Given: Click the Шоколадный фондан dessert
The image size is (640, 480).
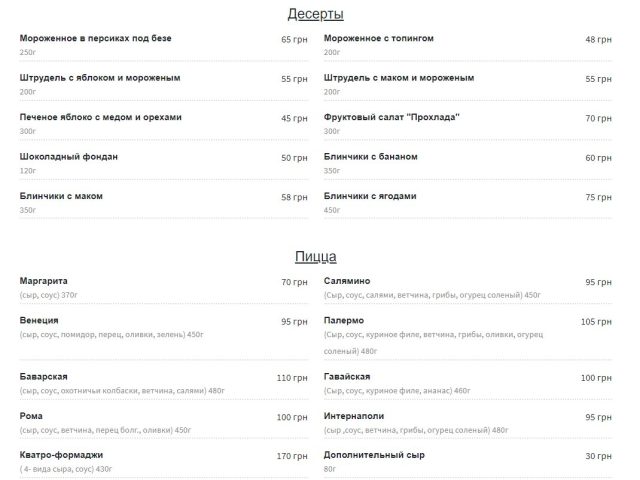Looking at the screenshot, I should click(69, 157).
